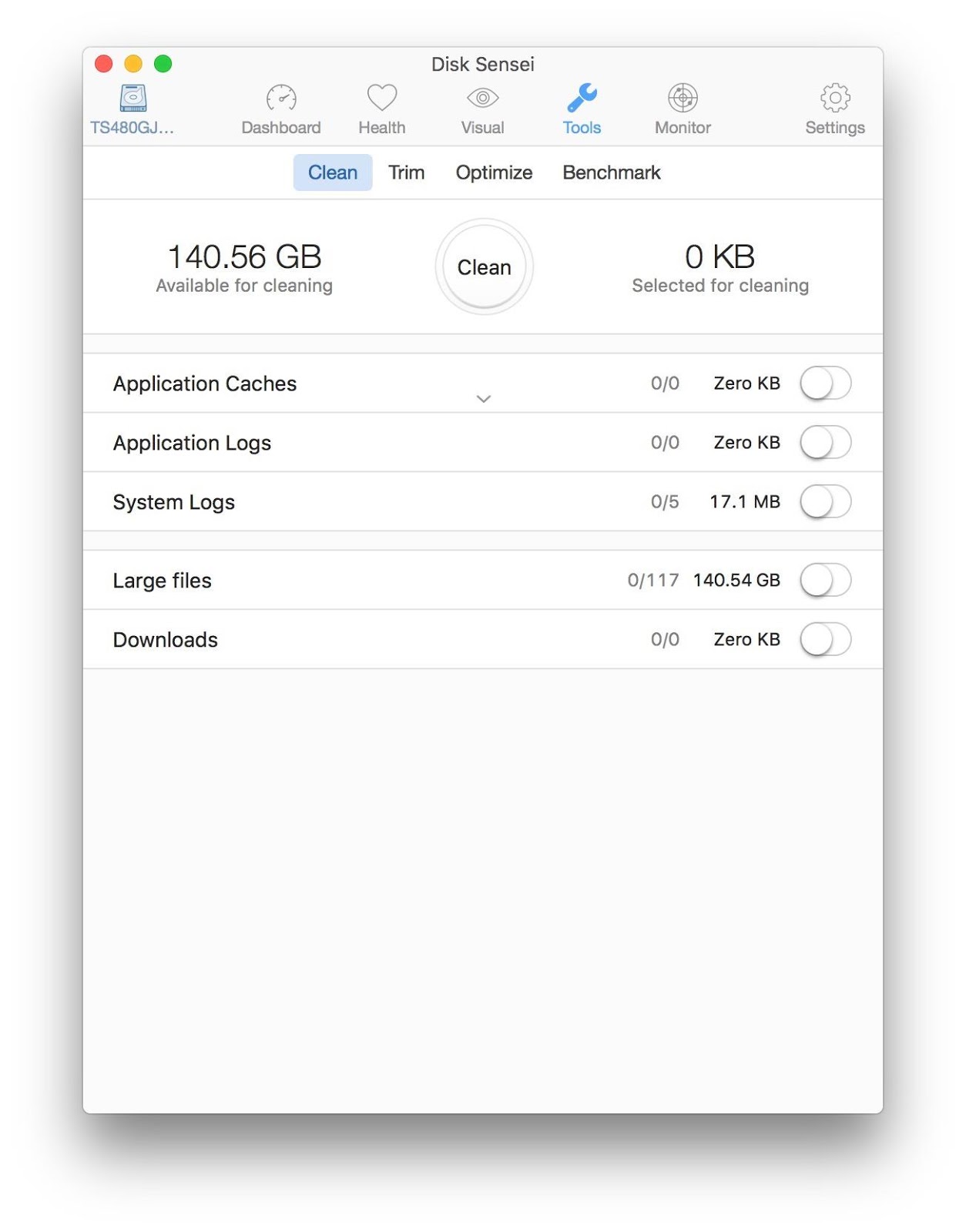Select the Large files row label
This screenshot has height=1232, width=966.
[x=162, y=581]
